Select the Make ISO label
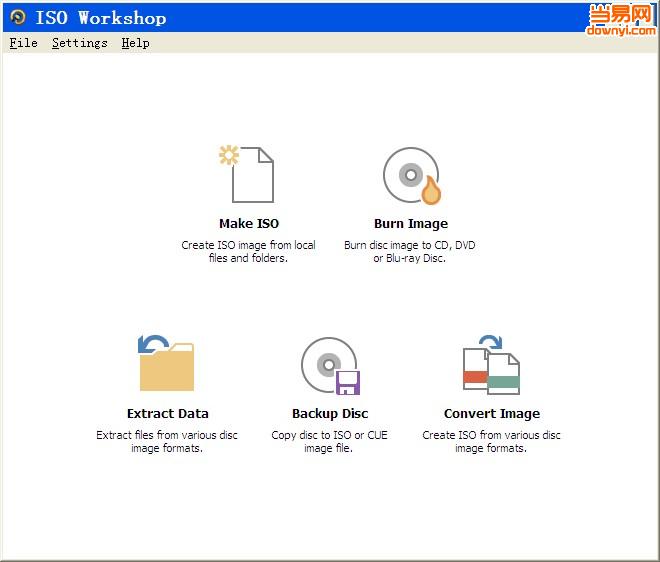The image size is (660, 562). point(249,224)
